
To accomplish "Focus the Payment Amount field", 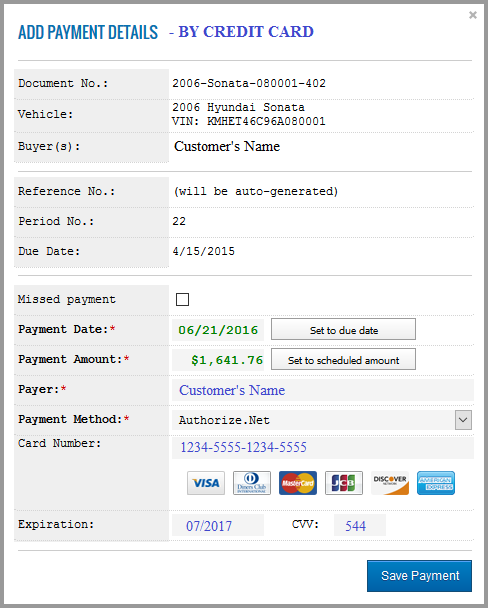I will 218,360.
